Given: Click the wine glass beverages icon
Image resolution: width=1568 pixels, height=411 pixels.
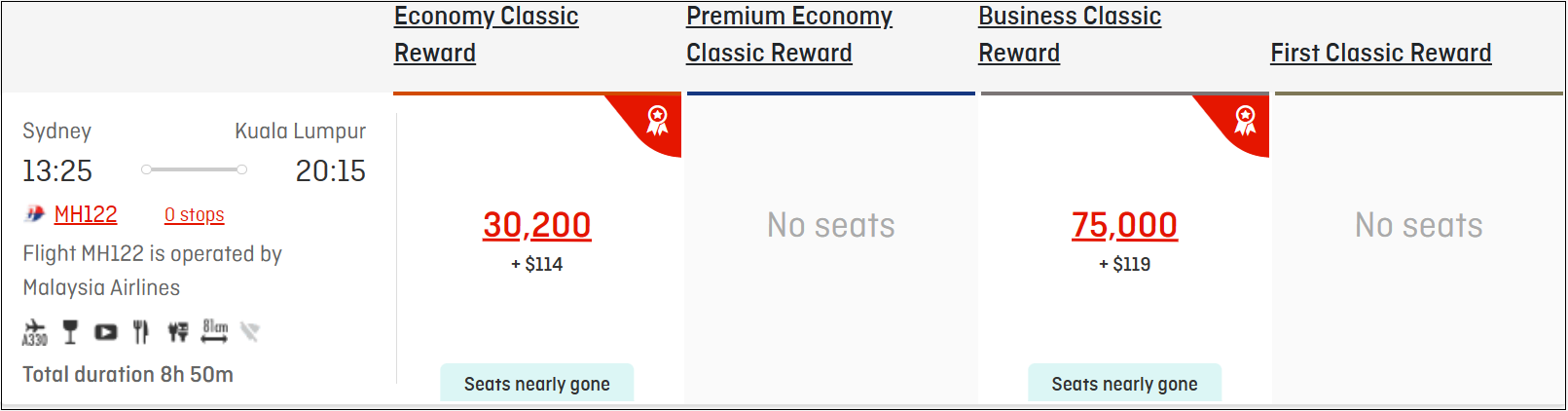Looking at the screenshot, I should point(70,332).
